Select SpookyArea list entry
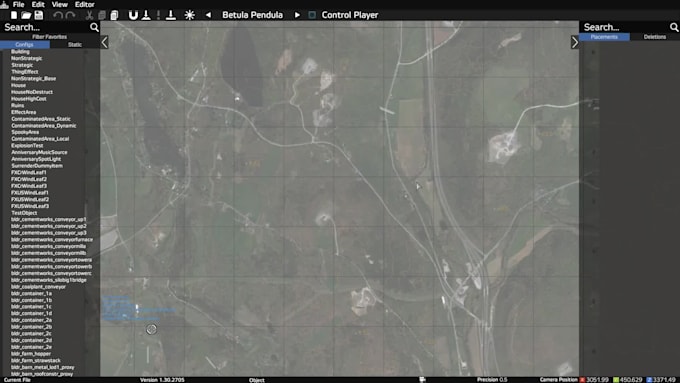This screenshot has height=383, width=680. coord(25,132)
